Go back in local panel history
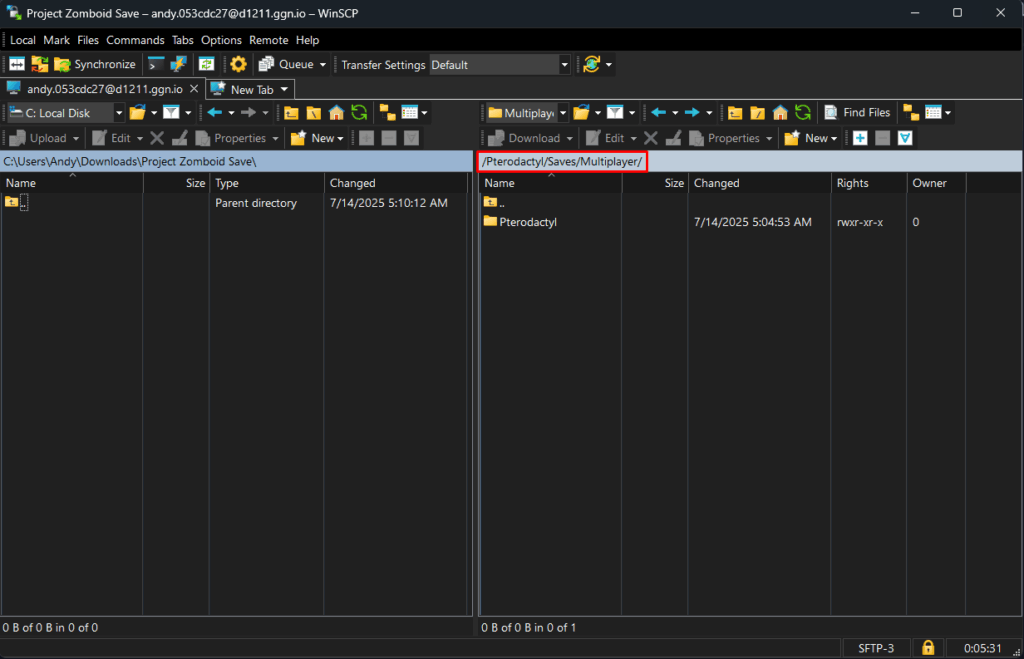1024x659 pixels. pyautogui.click(x=215, y=113)
